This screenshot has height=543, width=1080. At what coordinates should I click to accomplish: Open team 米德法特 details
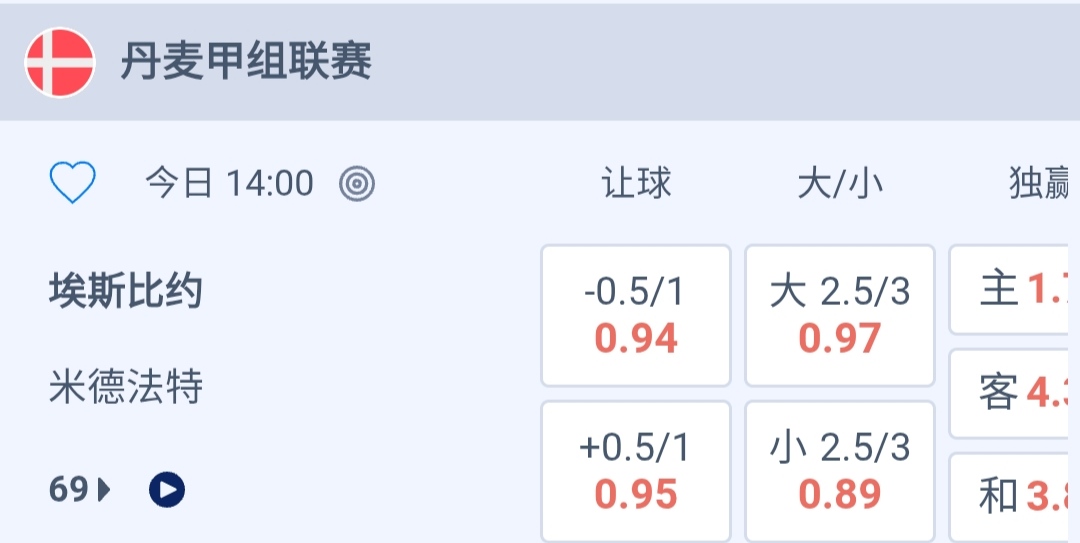126,386
